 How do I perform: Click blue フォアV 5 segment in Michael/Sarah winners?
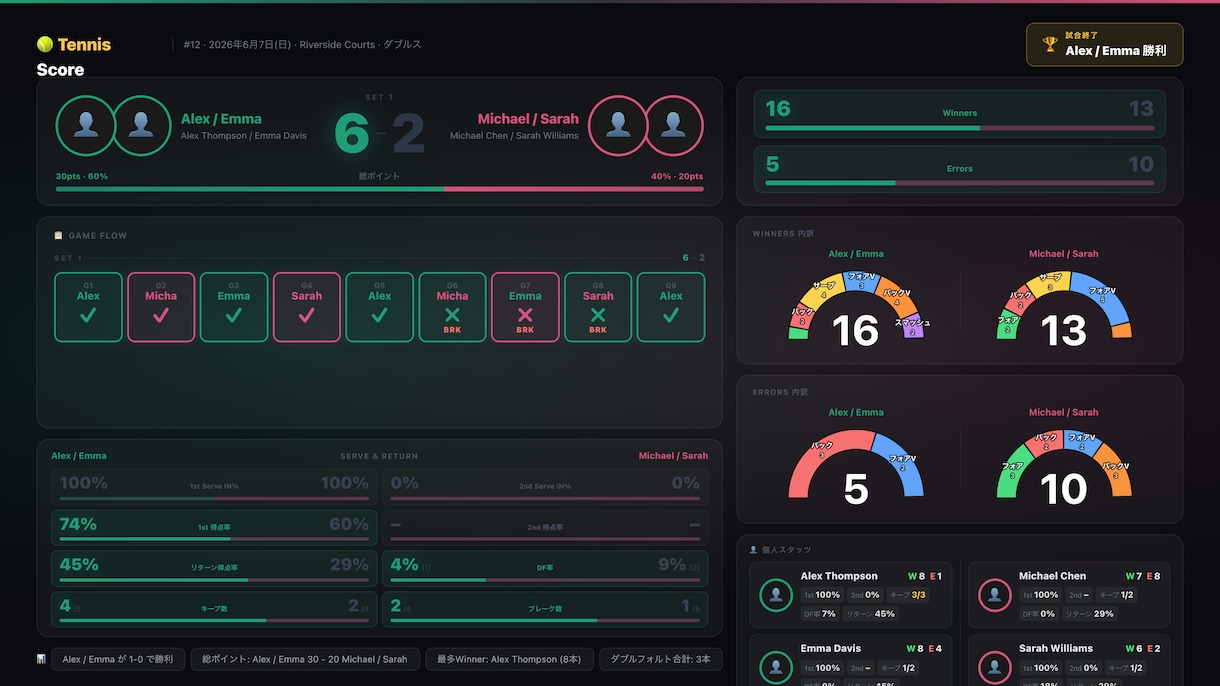[x=1103, y=296]
